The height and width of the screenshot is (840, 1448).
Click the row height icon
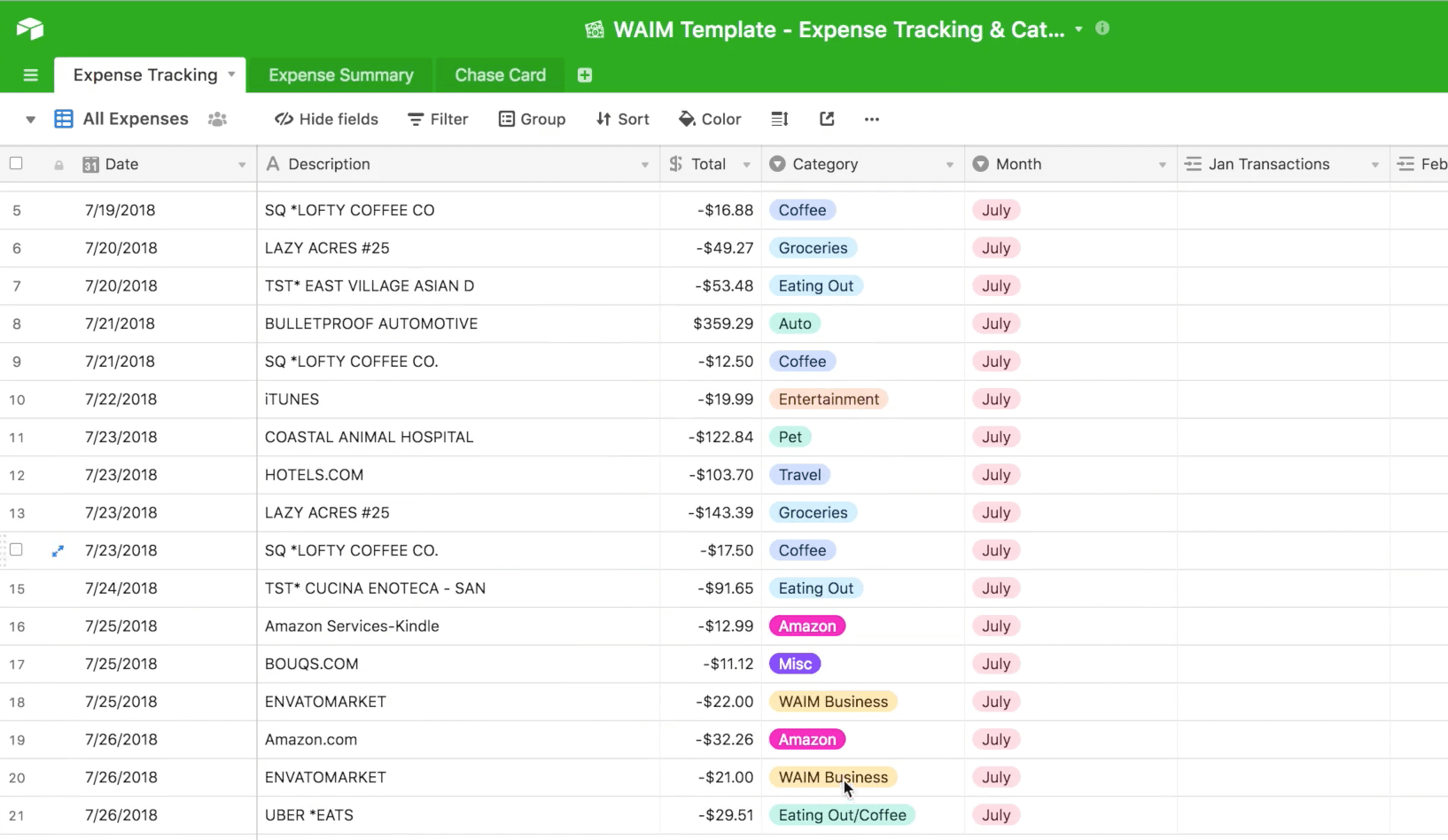tap(780, 119)
